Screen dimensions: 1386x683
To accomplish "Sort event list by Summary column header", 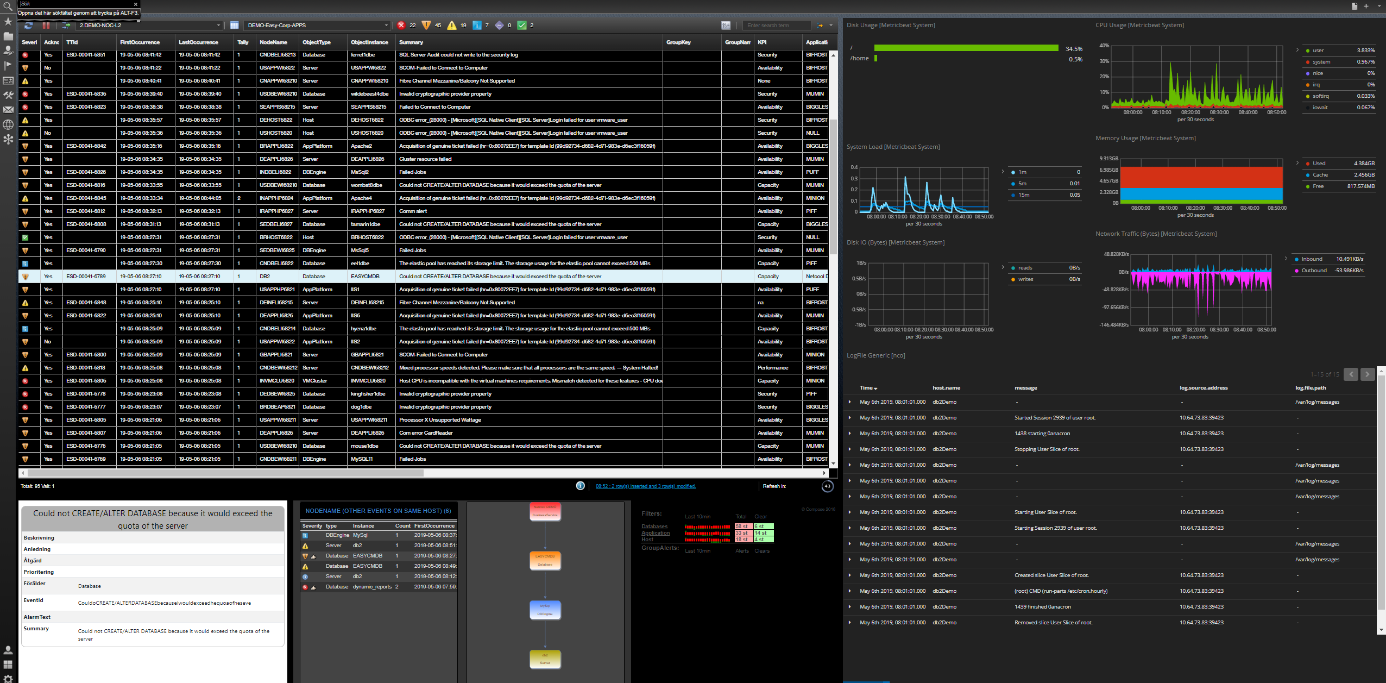I will click(412, 42).
